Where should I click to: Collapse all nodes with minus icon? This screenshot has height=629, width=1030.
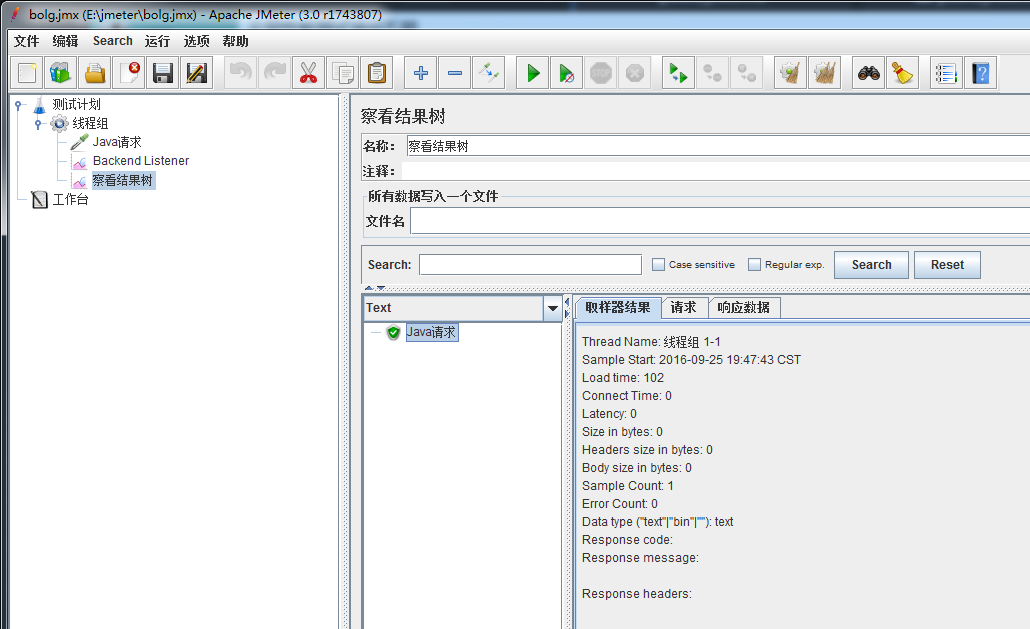click(x=455, y=73)
